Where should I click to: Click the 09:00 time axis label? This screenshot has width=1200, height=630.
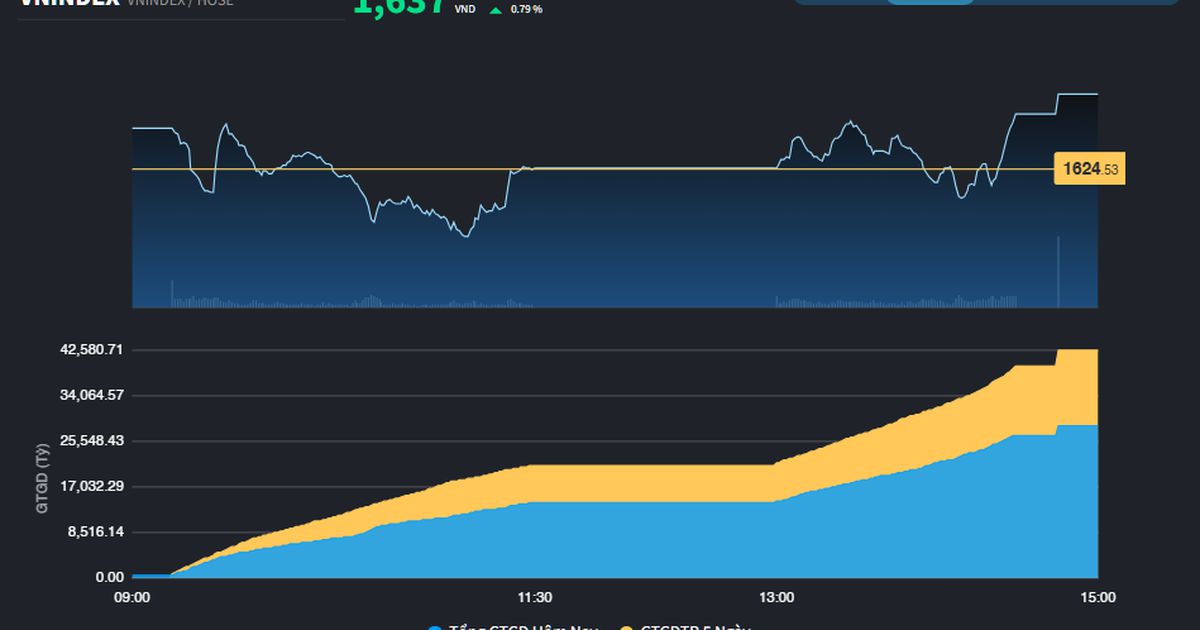pyautogui.click(x=133, y=598)
